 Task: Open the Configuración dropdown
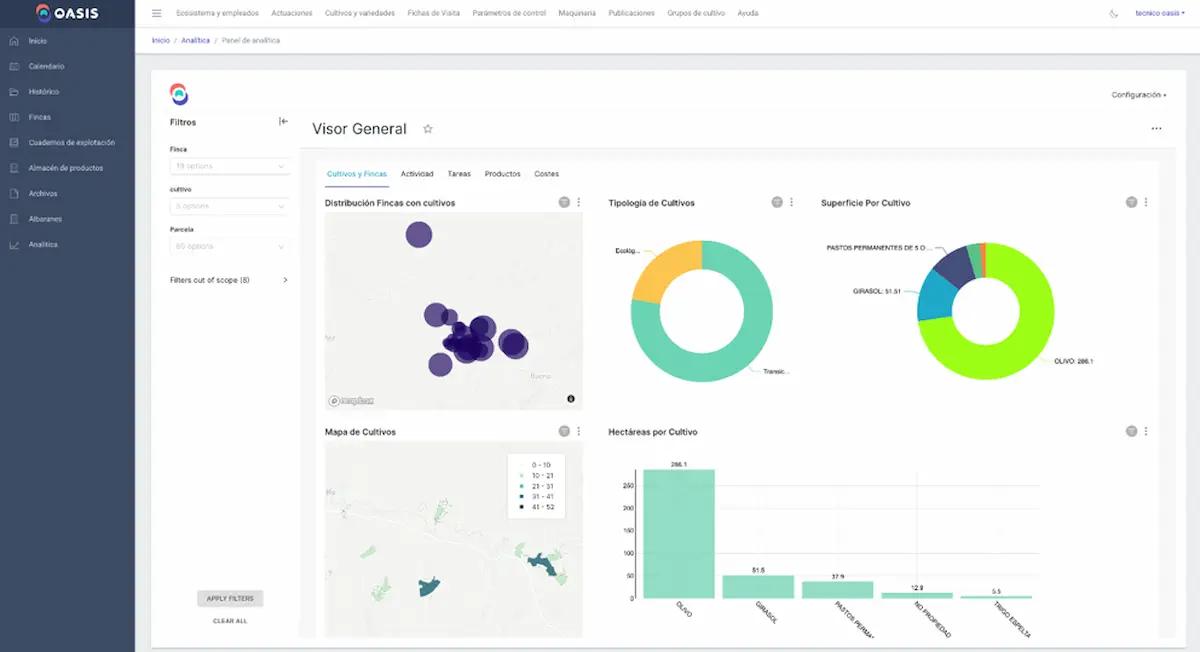(x=1138, y=95)
